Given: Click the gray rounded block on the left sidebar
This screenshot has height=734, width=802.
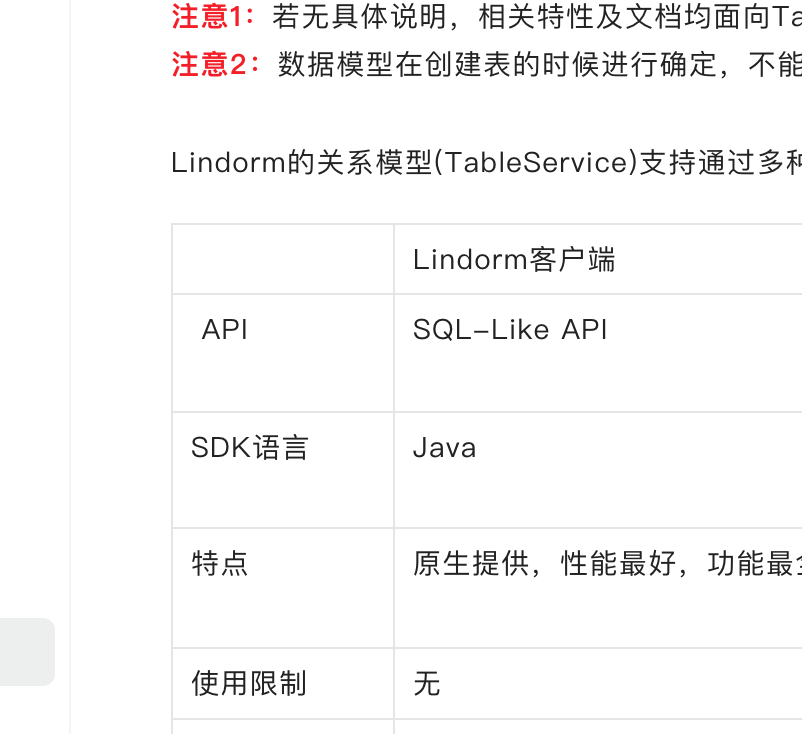Looking at the screenshot, I should [27, 652].
